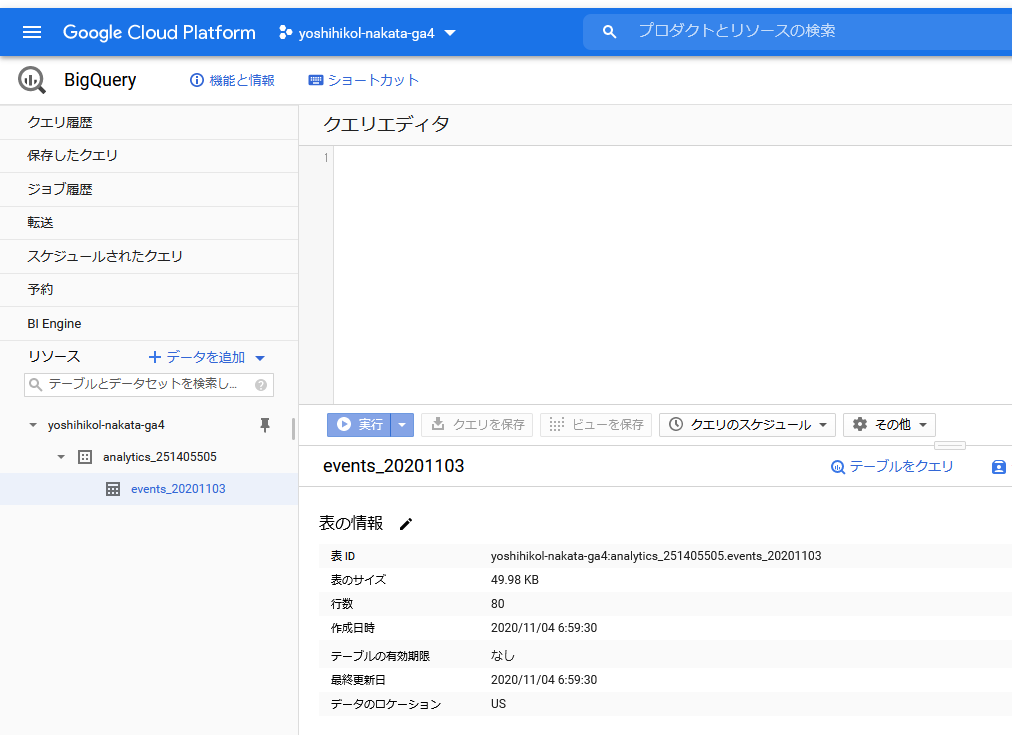Click the リソース section heading
Screen dimensions: 1012x735
54,357
